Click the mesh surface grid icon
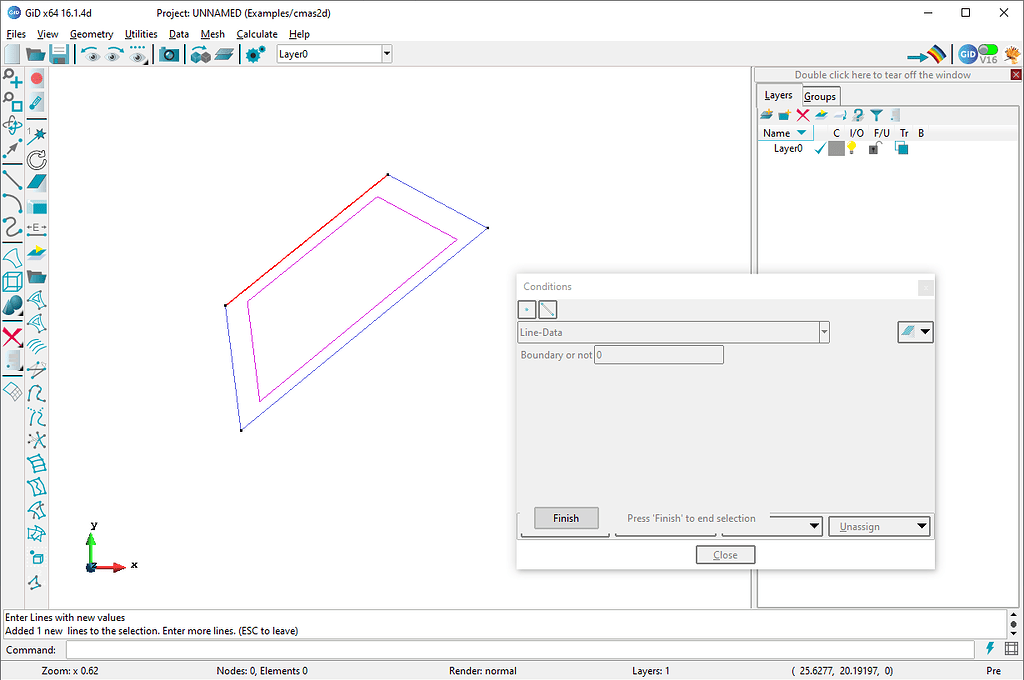Screen dimensions: 1024x680 pos(12,391)
